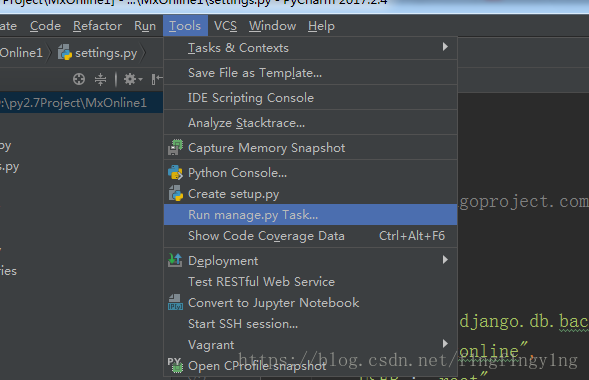This screenshot has width=589, height=380.
Task: Expand Deployment submenu arrow
Action: pos(445,260)
